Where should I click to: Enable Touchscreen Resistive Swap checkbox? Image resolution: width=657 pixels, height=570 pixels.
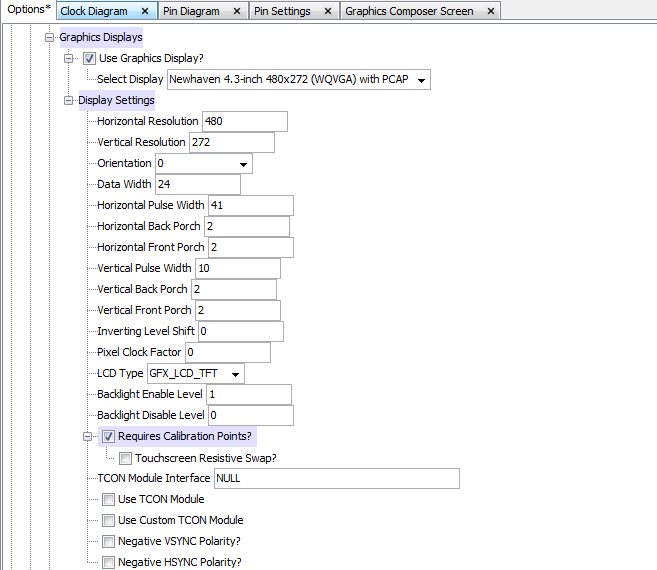point(125,458)
